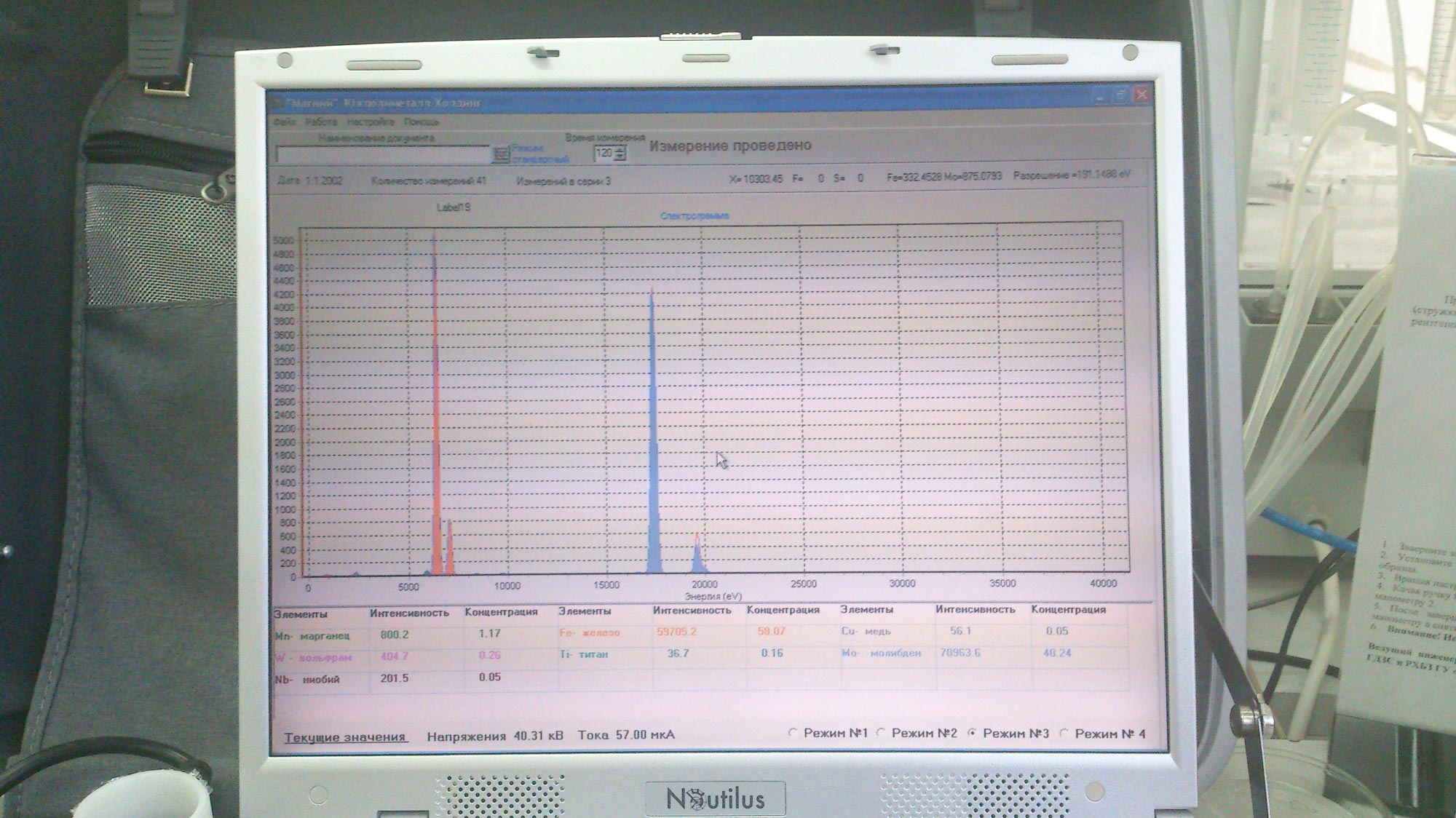The width and height of the screenshot is (1456, 818).
Task: Click the standard mode icon beside document field
Action: pyautogui.click(x=501, y=154)
